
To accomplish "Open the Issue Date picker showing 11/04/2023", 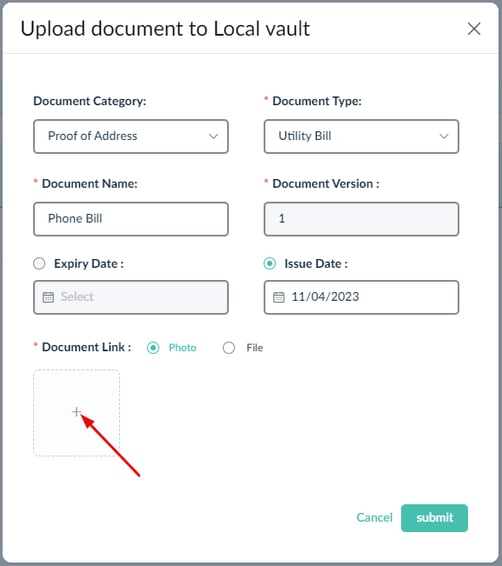I will coord(361,297).
